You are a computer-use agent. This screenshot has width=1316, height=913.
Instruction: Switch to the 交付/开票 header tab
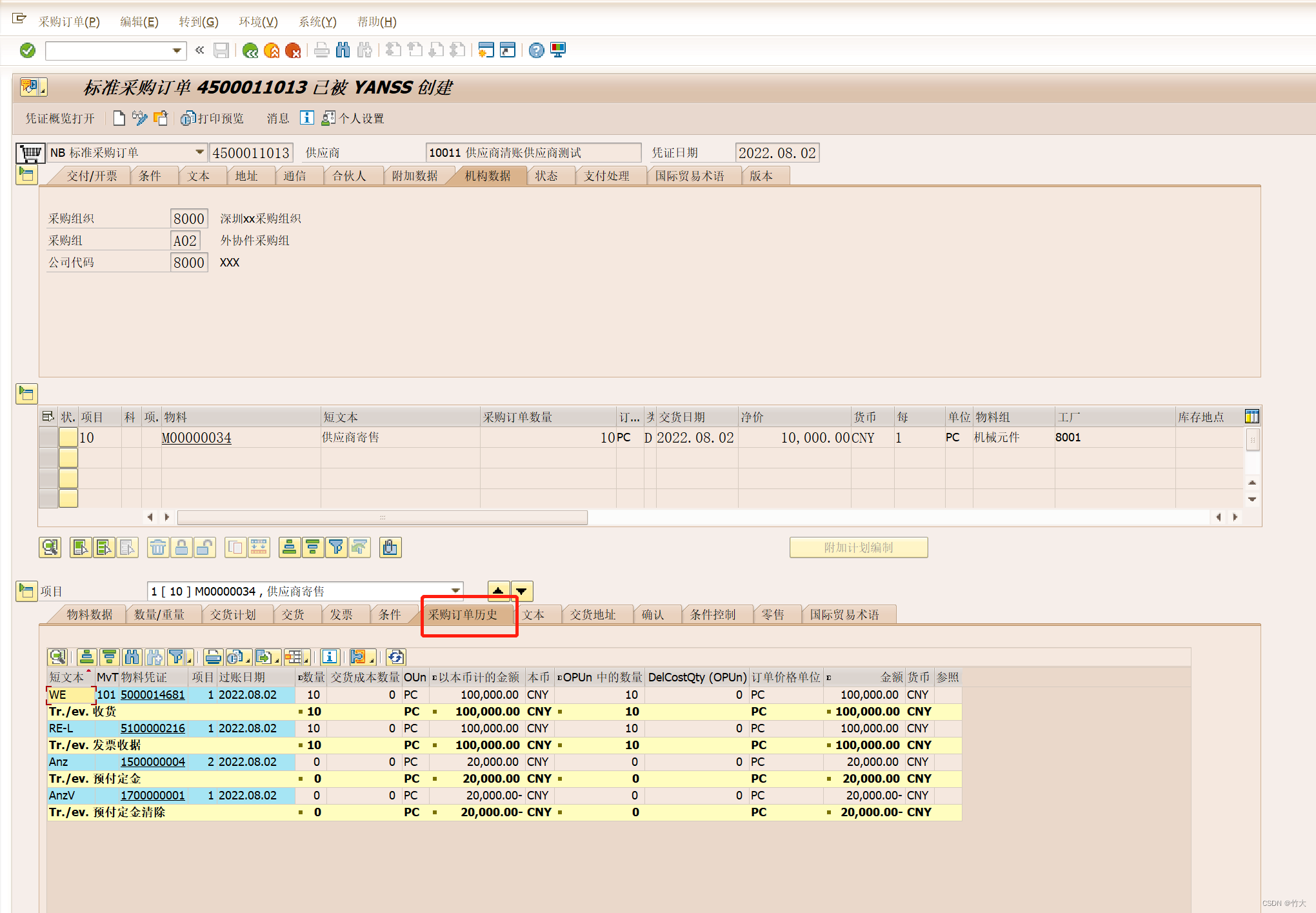click(92, 176)
